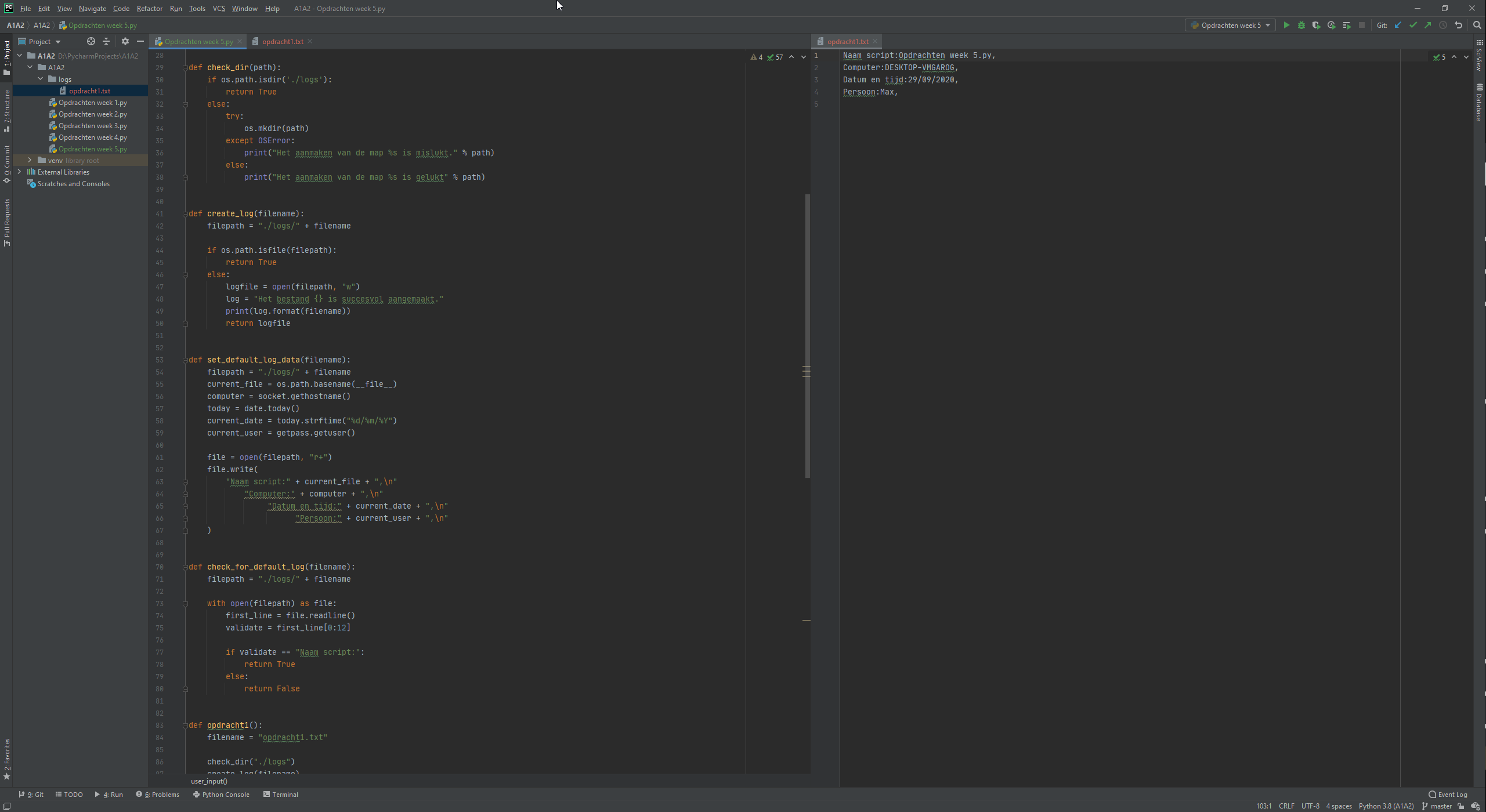Open the Refactor menu

coord(149,9)
